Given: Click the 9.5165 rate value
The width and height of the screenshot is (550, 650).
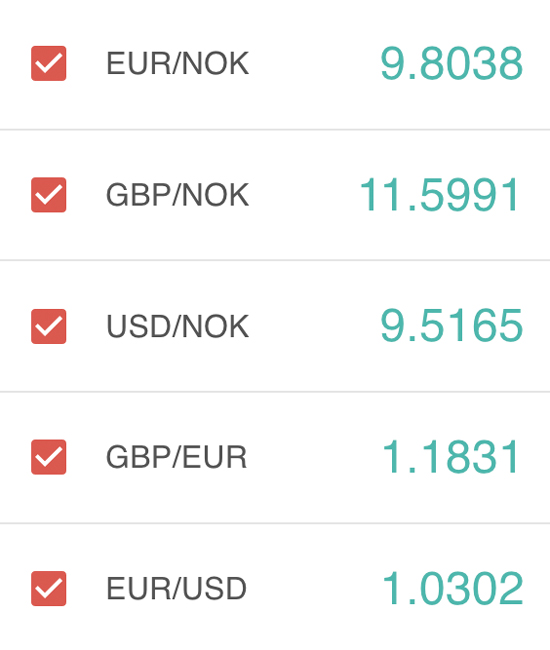Looking at the screenshot, I should tap(451, 326).
